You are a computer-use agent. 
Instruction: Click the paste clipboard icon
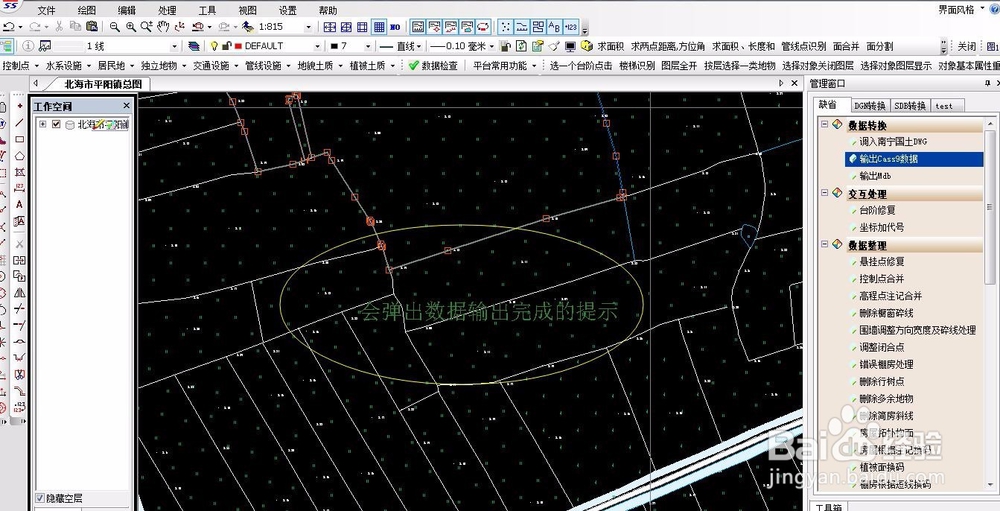tap(92, 27)
